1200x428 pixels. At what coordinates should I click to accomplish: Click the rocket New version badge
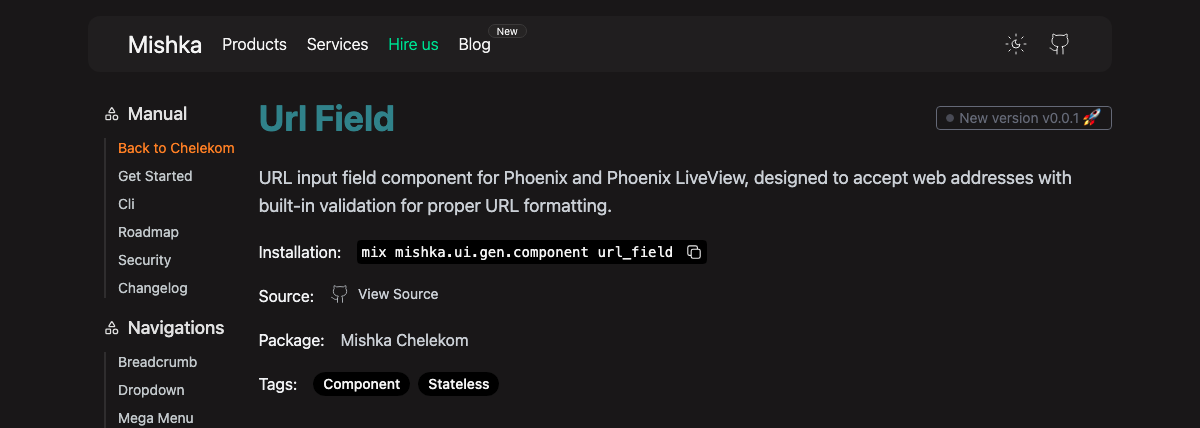click(x=1024, y=118)
